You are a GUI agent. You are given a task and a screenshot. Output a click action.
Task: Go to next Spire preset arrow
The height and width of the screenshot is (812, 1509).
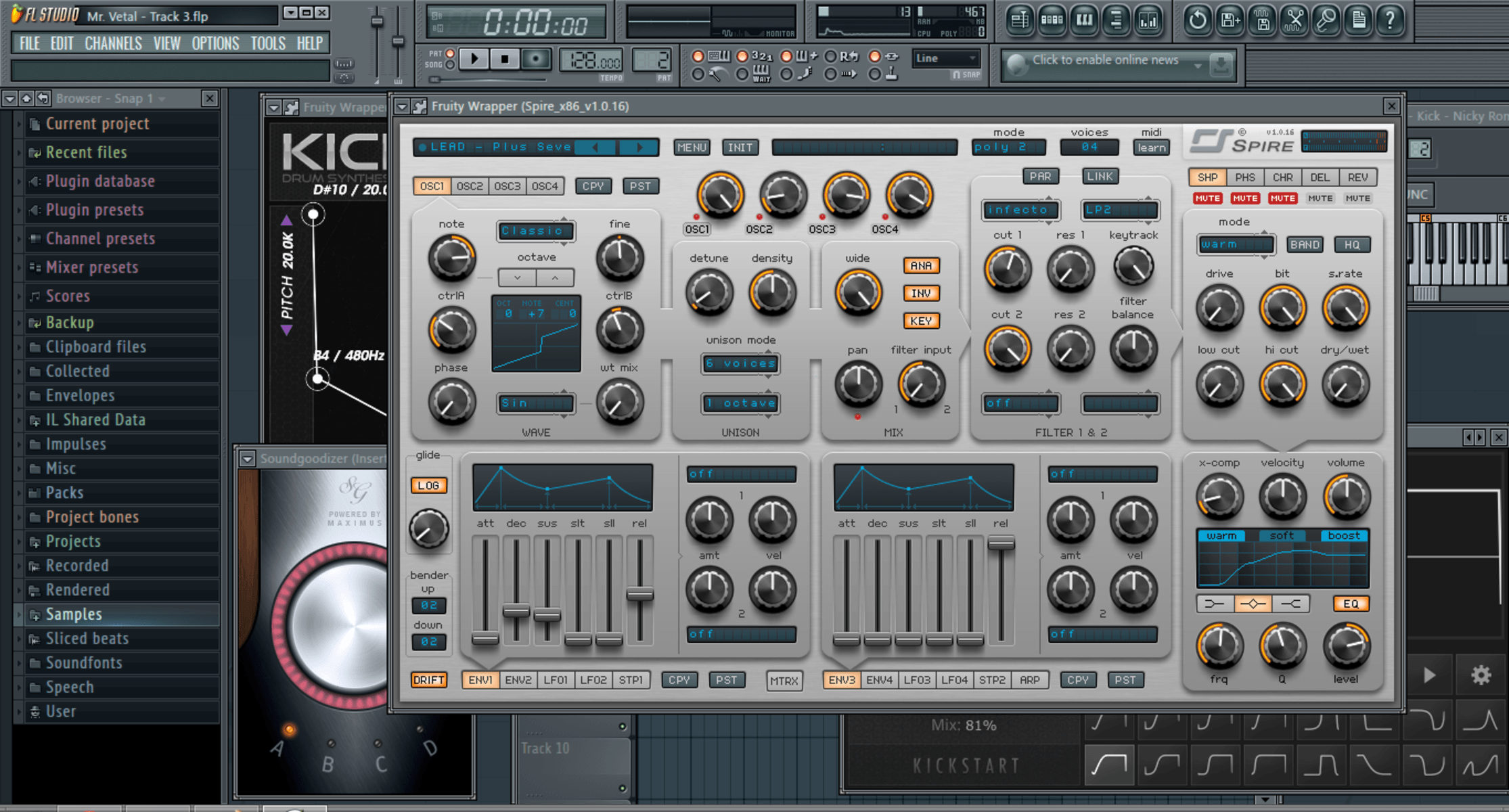coord(639,147)
